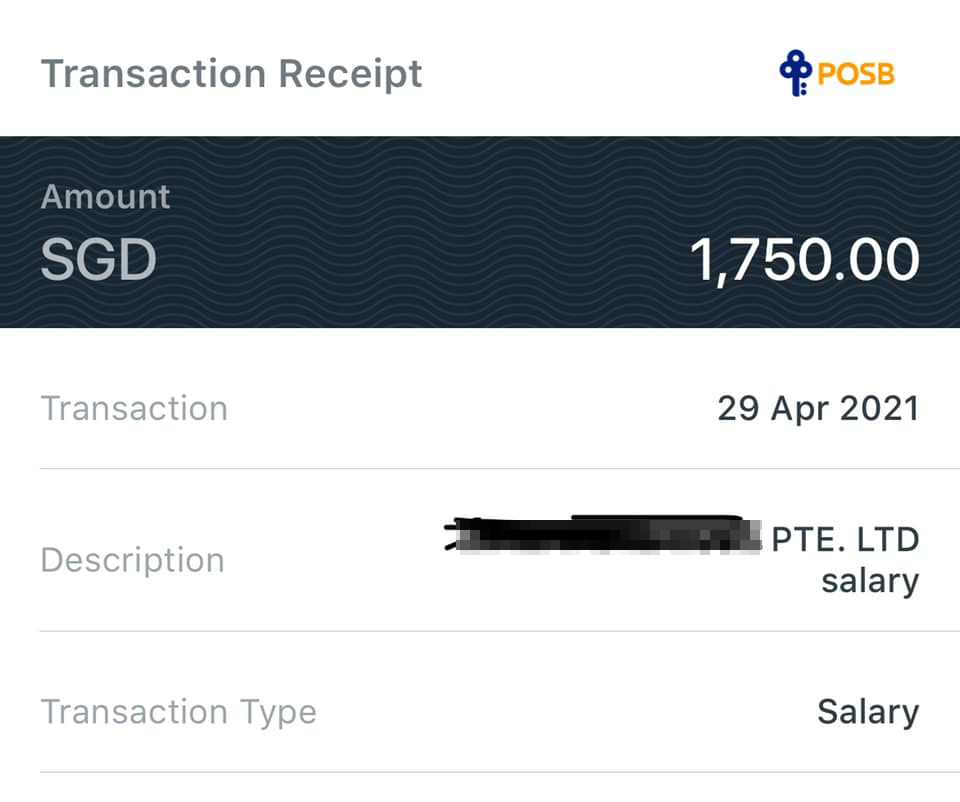Click the PTE. LTD text
Viewport: 960px width, 802px height.
[x=845, y=540]
